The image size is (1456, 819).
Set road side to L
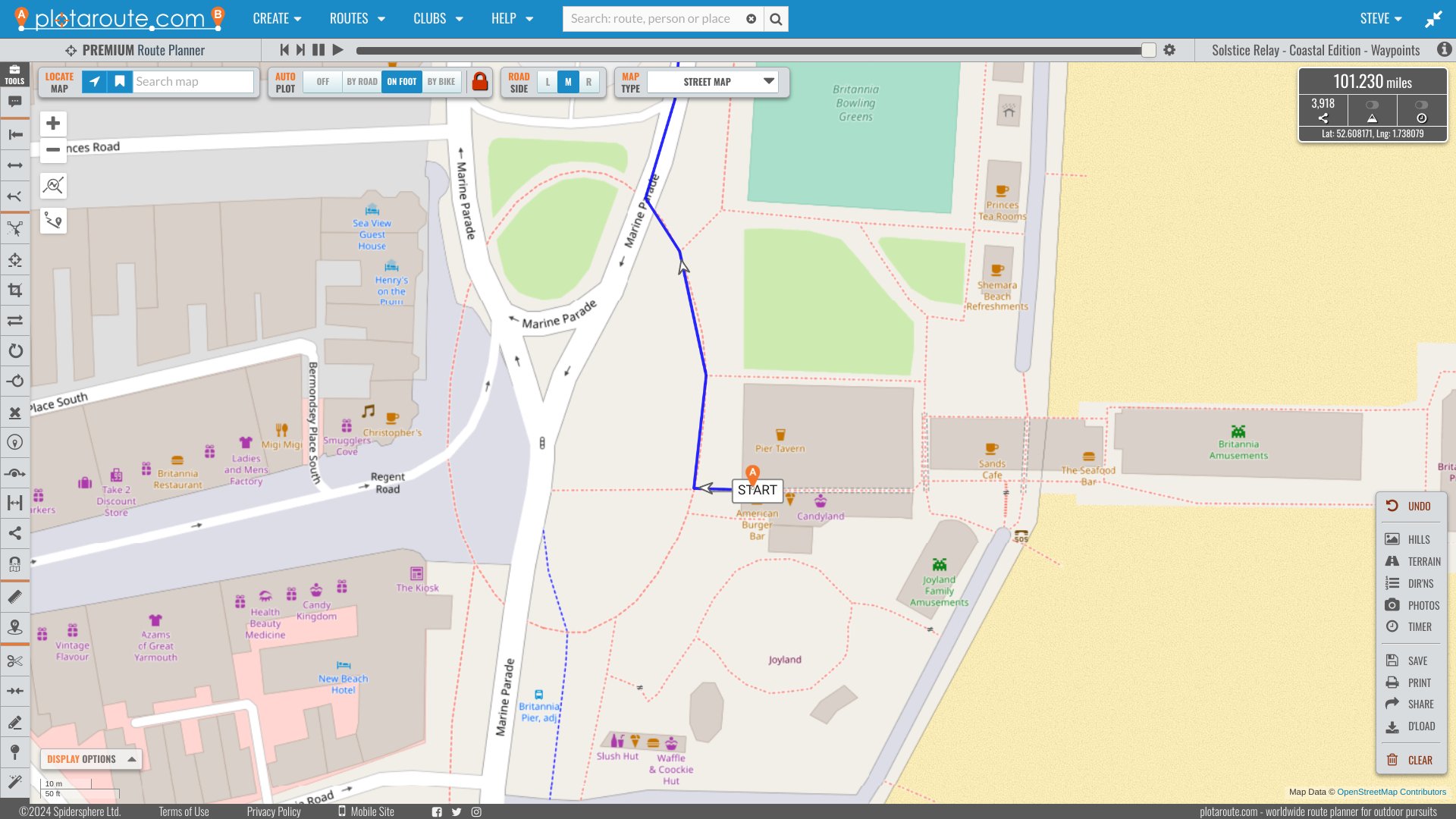548,82
